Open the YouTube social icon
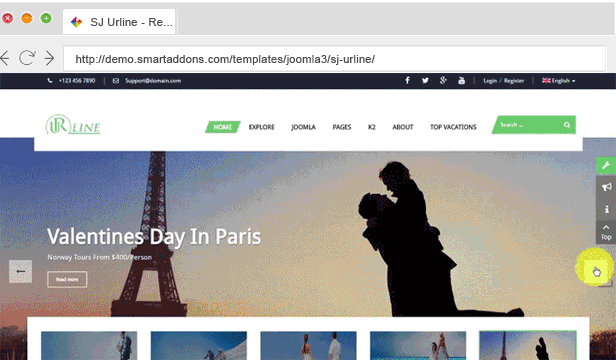This screenshot has width=616, height=360. pos(462,81)
